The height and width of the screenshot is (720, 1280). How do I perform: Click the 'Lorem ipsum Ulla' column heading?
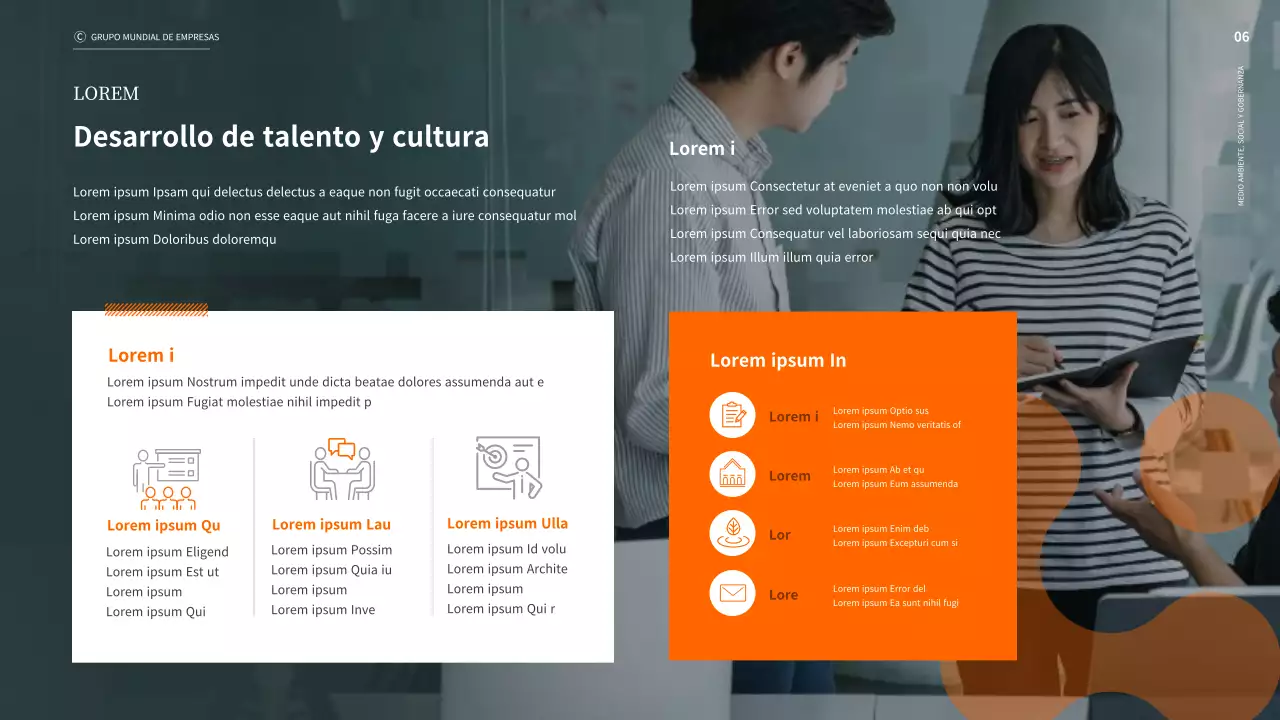507,523
